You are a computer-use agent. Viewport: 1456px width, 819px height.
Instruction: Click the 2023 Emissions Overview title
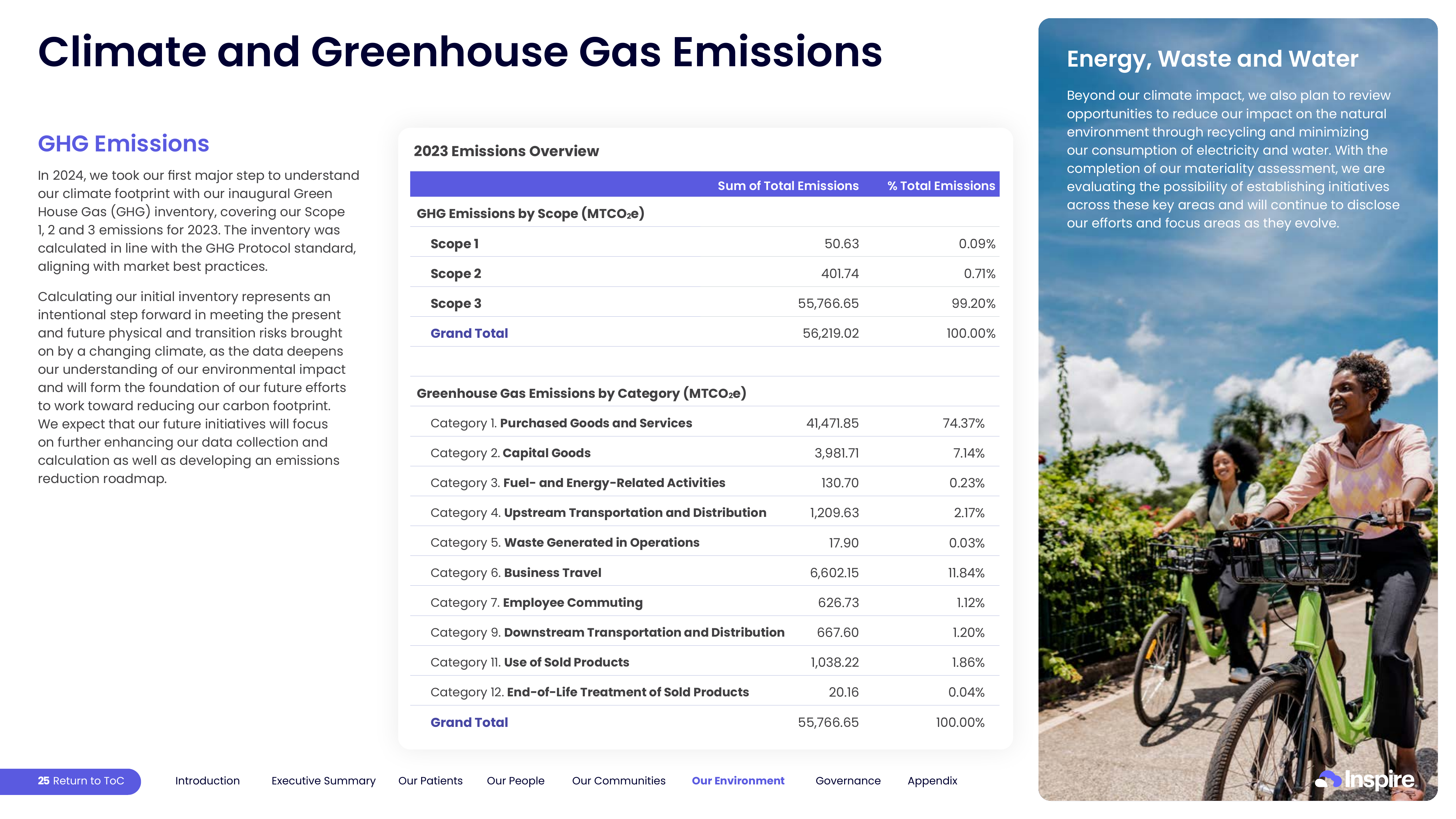point(506,151)
